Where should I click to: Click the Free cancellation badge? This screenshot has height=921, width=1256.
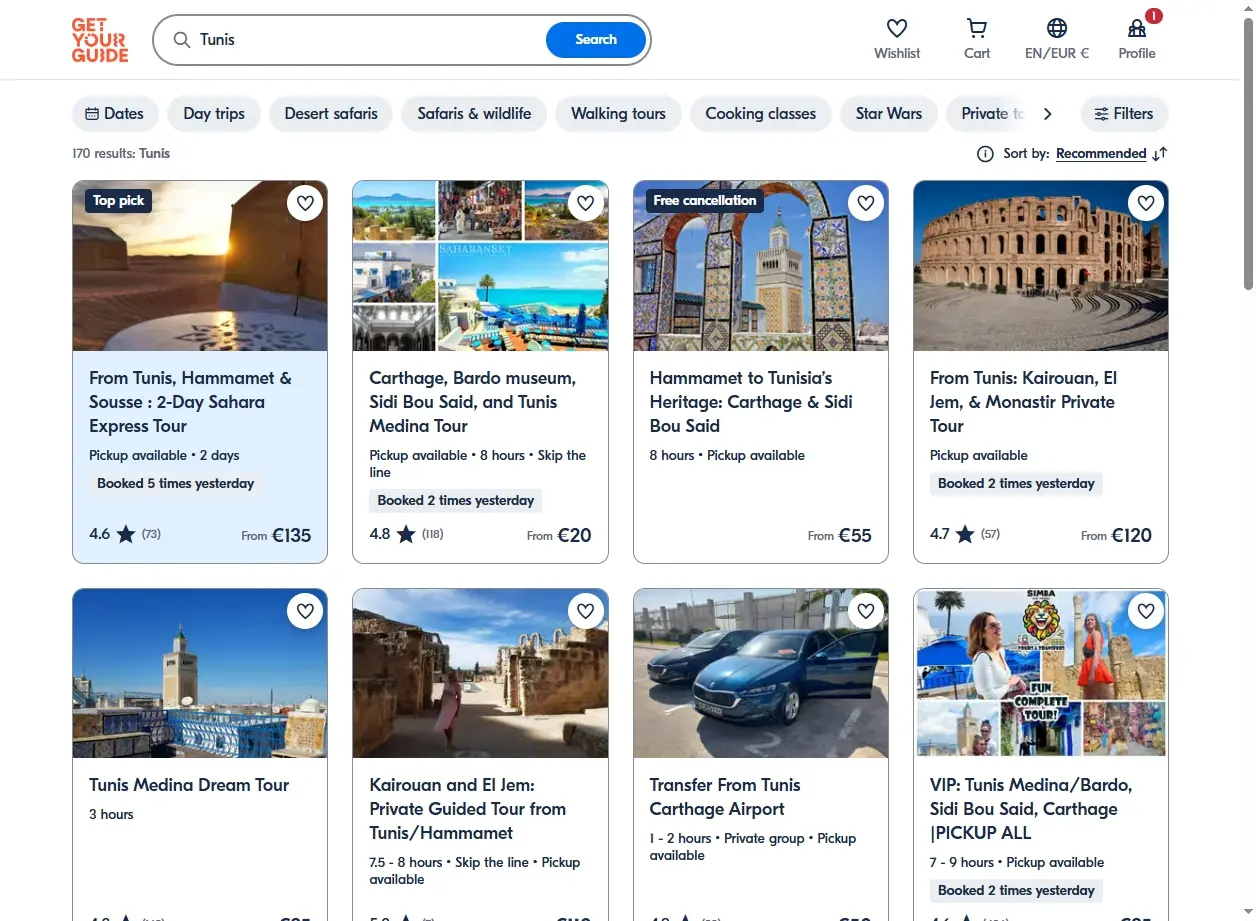point(705,201)
